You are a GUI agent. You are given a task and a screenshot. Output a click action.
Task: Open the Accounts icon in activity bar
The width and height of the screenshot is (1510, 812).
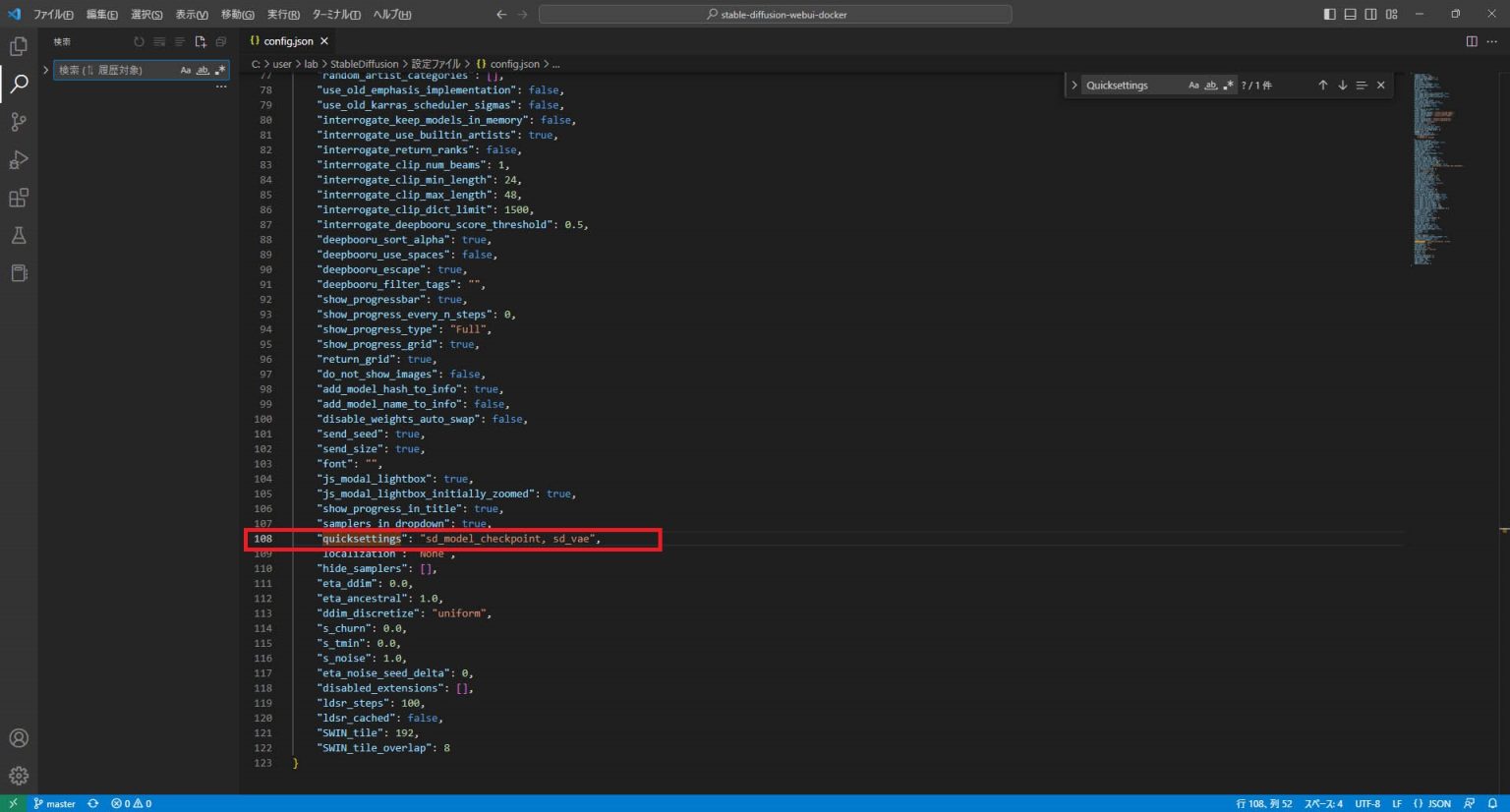click(17, 737)
